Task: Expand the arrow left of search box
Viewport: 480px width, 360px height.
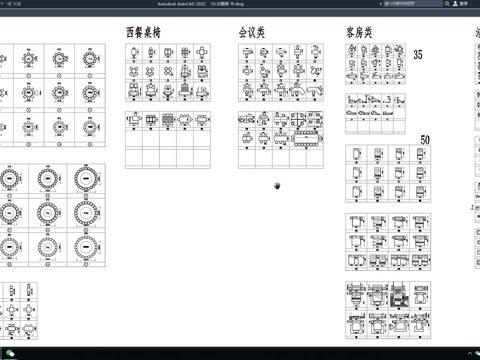Action: coord(380,4)
